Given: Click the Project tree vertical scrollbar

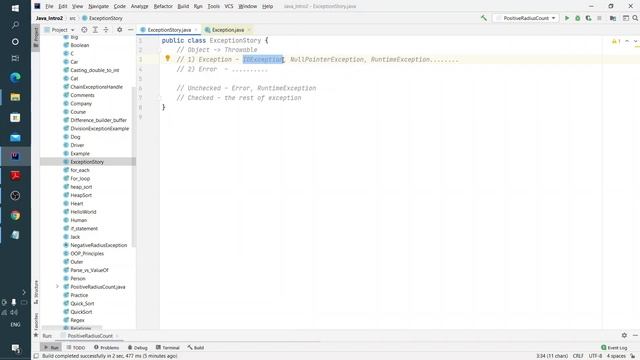Looking at the screenshot, I should (133, 167).
